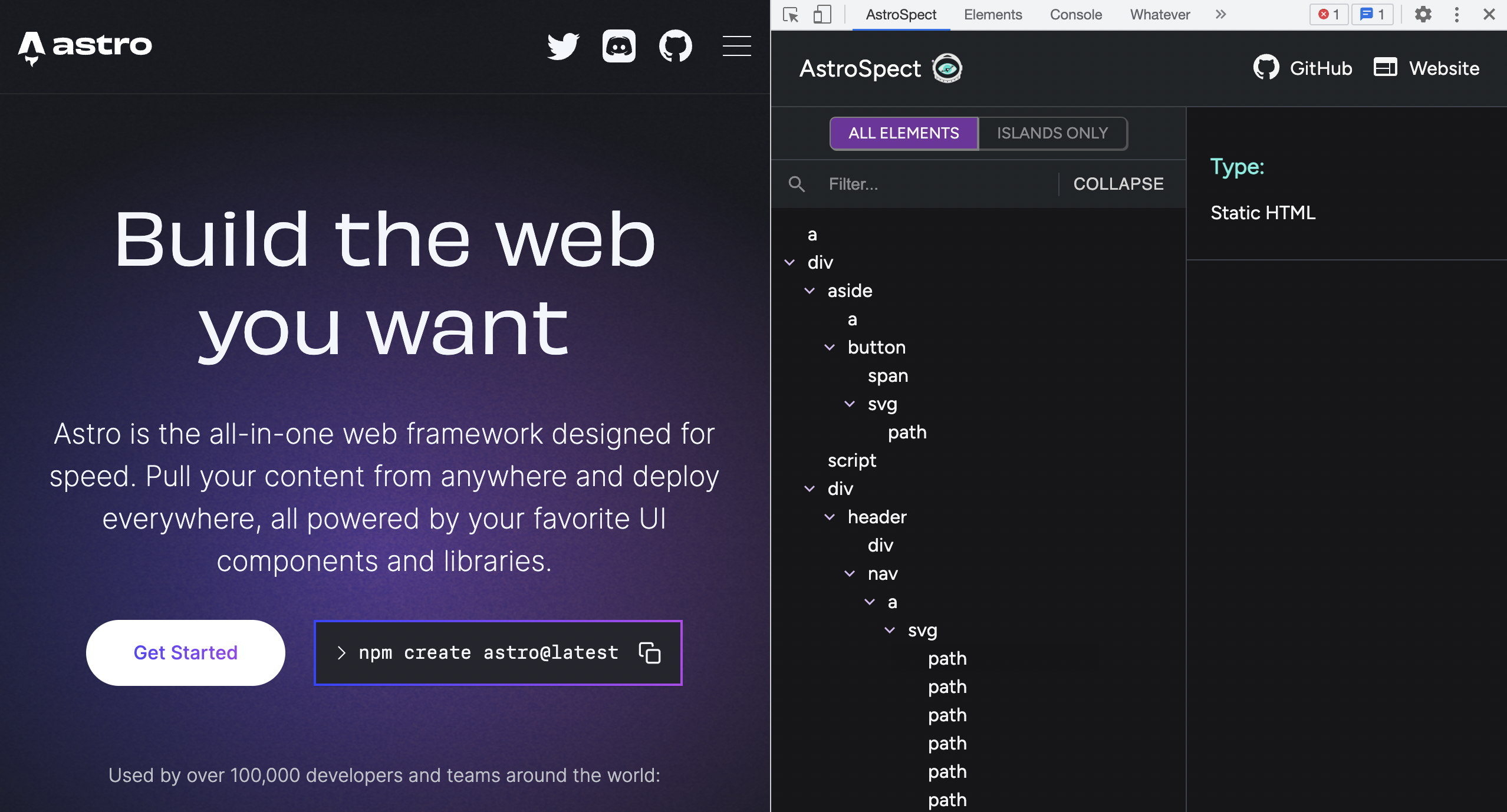
Task: Collapse the a node under nav
Action: tap(870, 602)
